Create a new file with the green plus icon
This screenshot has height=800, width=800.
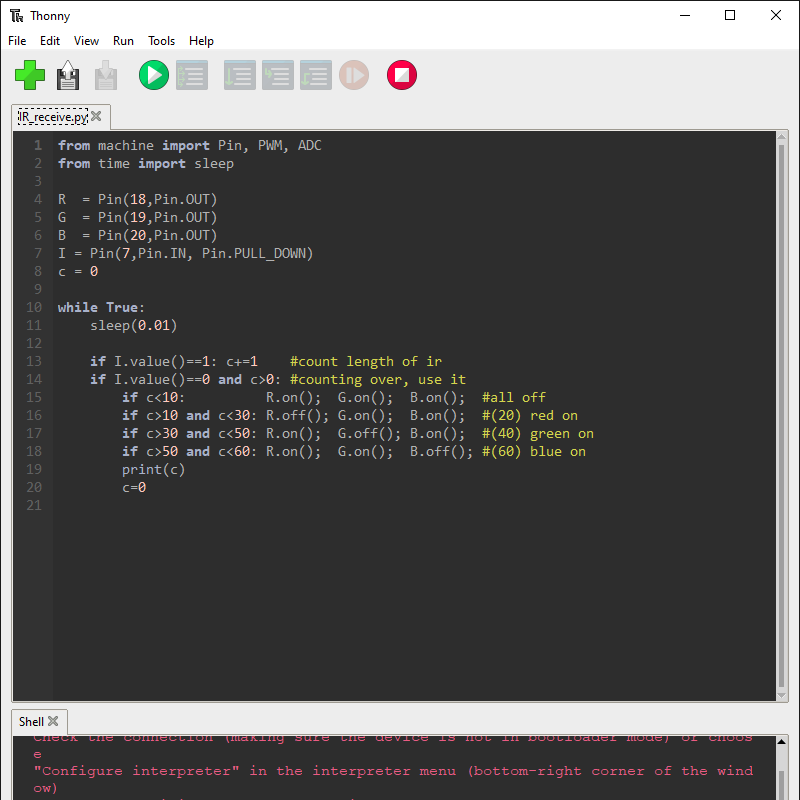pyautogui.click(x=30, y=75)
